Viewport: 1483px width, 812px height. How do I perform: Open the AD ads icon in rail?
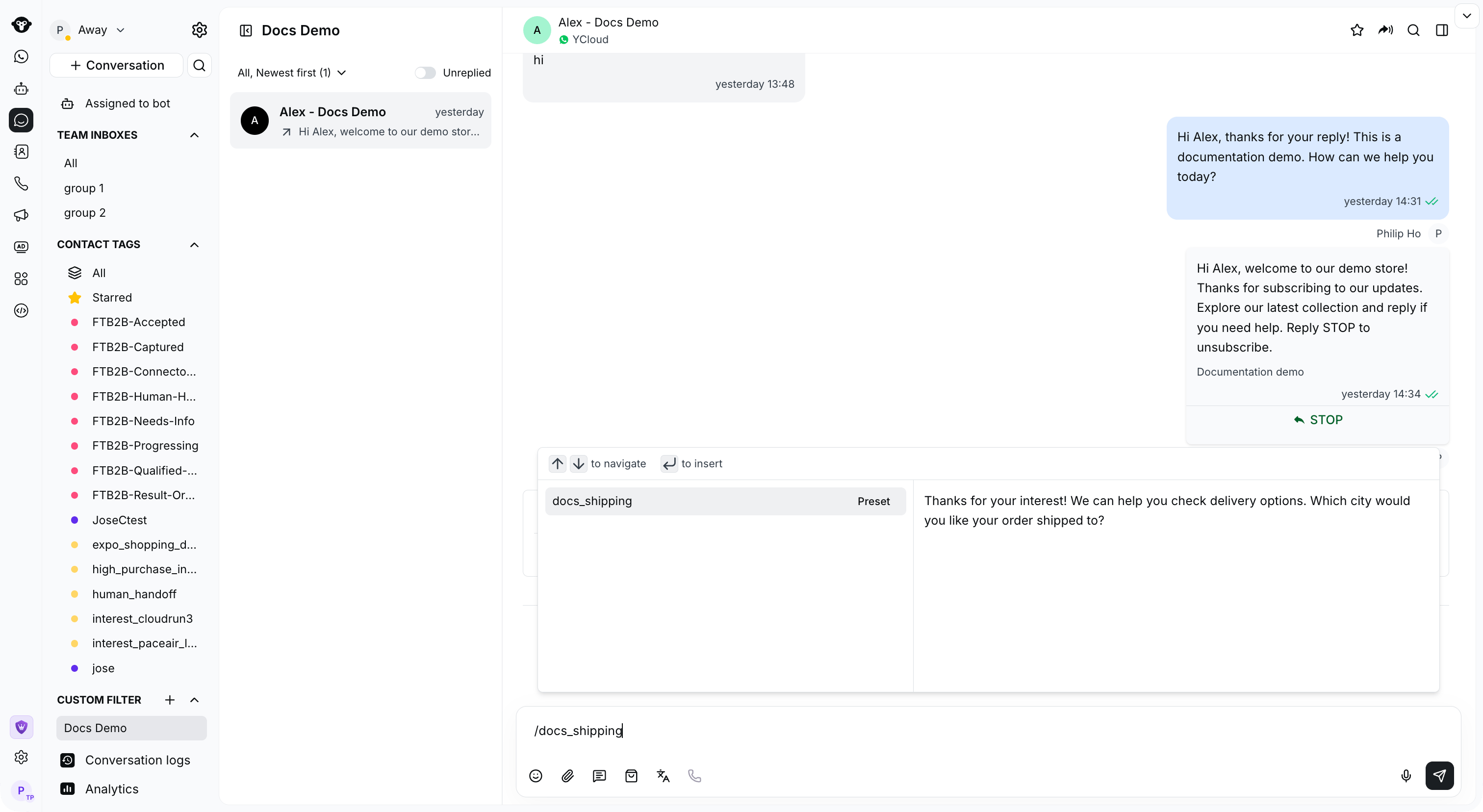click(x=21, y=246)
